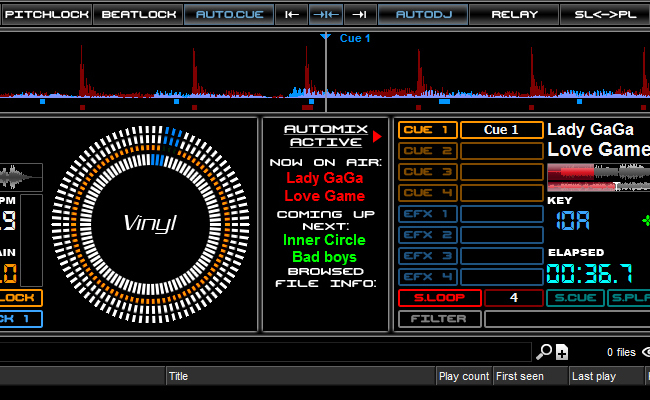Sort by Last play column header
The height and width of the screenshot is (400, 650).
pyautogui.click(x=606, y=376)
